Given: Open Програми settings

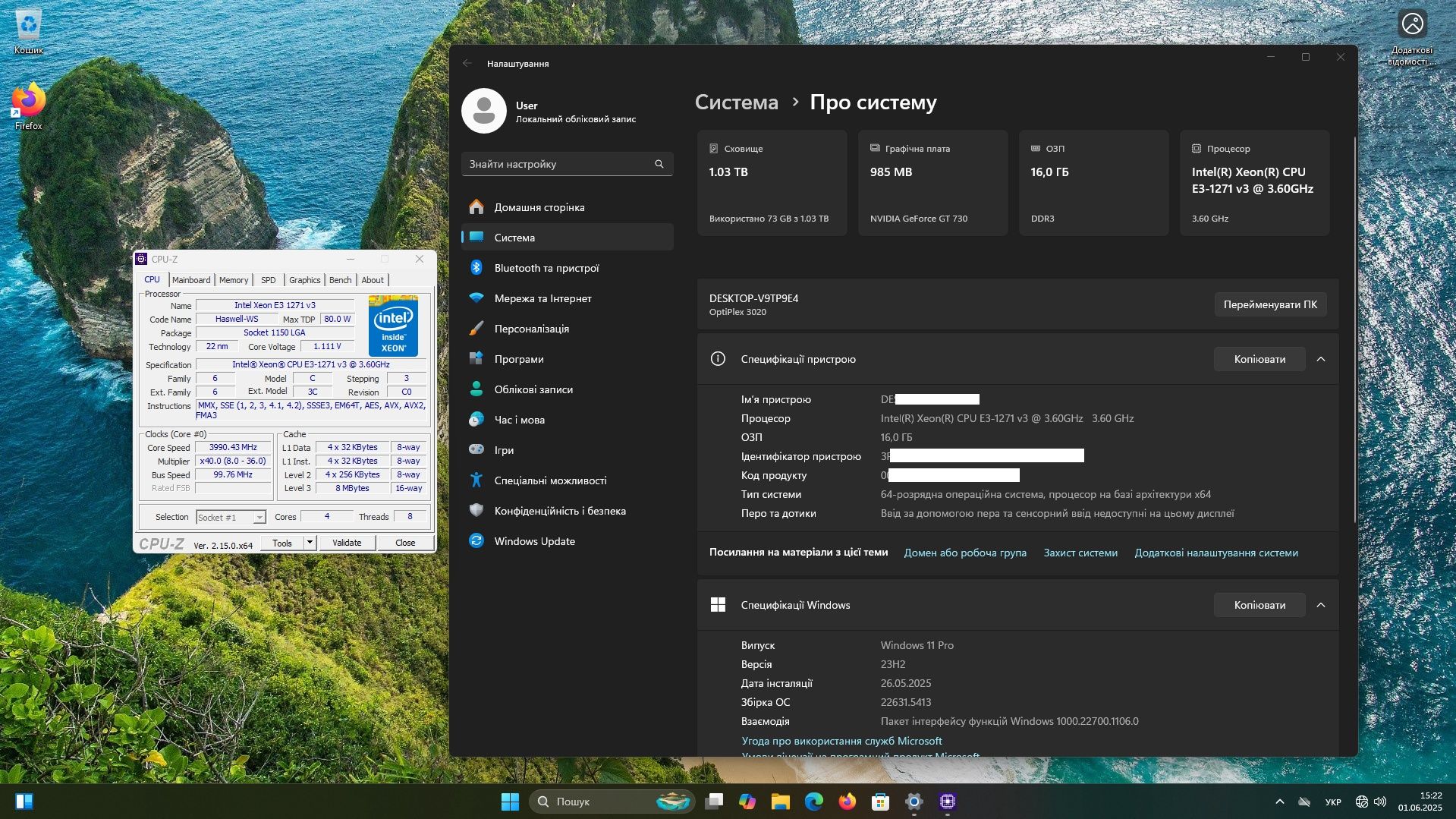Looking at the screenshot, I should (x=567, y=359).
